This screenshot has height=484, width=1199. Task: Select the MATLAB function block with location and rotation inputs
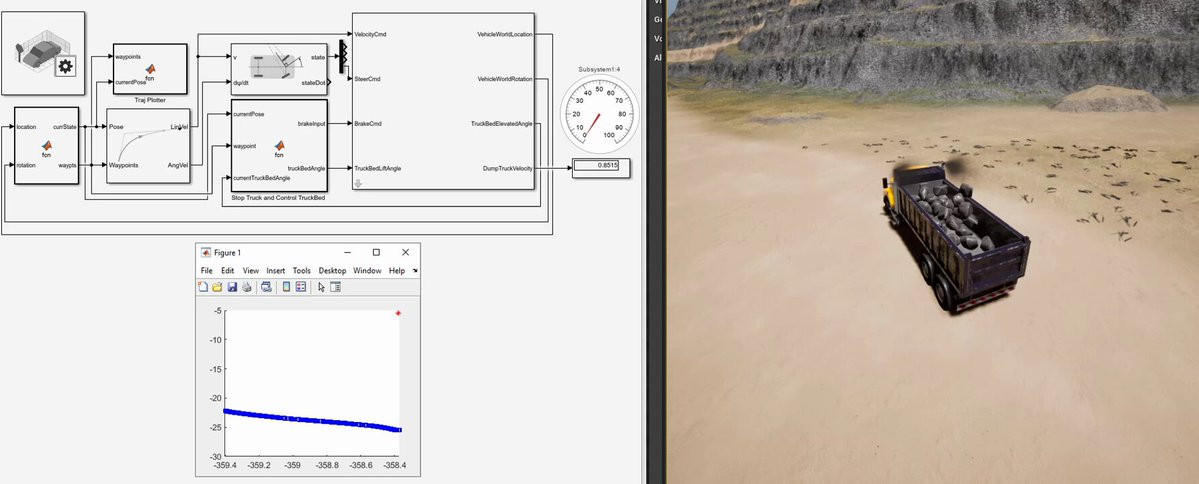[x=47, y=145]
